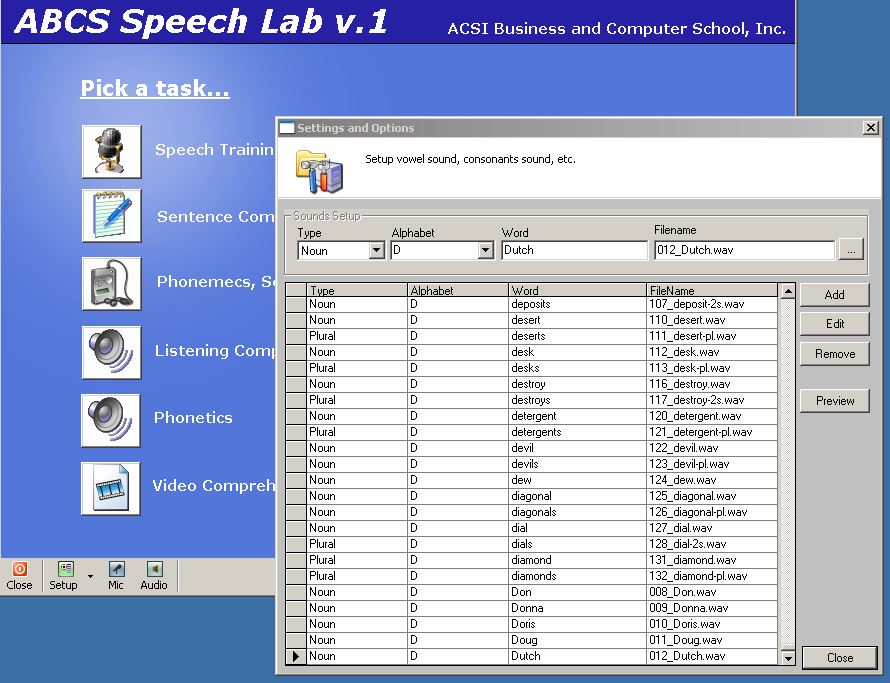Screen dimensions: 890x683
Task: Select the file cell '132_diamond-pl.wav'
Action: click(712, 576)
